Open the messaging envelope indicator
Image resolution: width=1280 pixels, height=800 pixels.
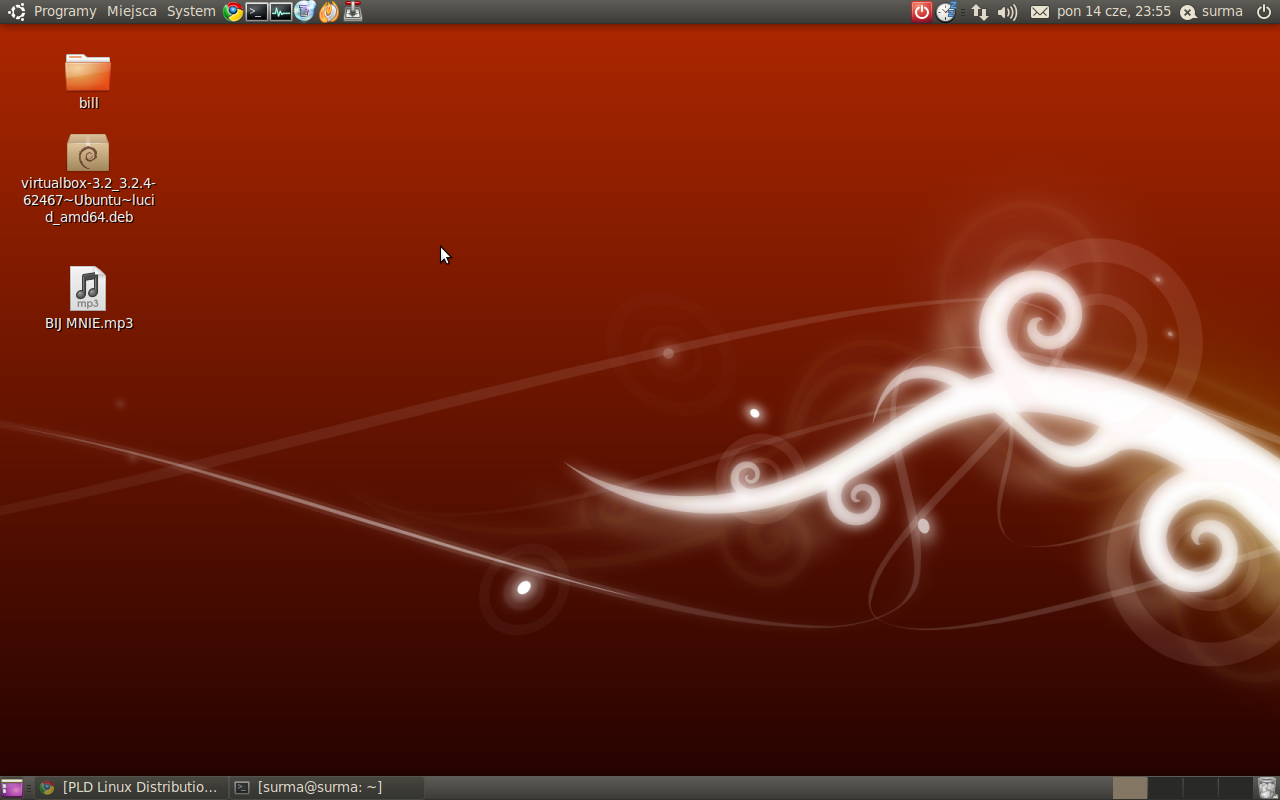point(1040,12)
